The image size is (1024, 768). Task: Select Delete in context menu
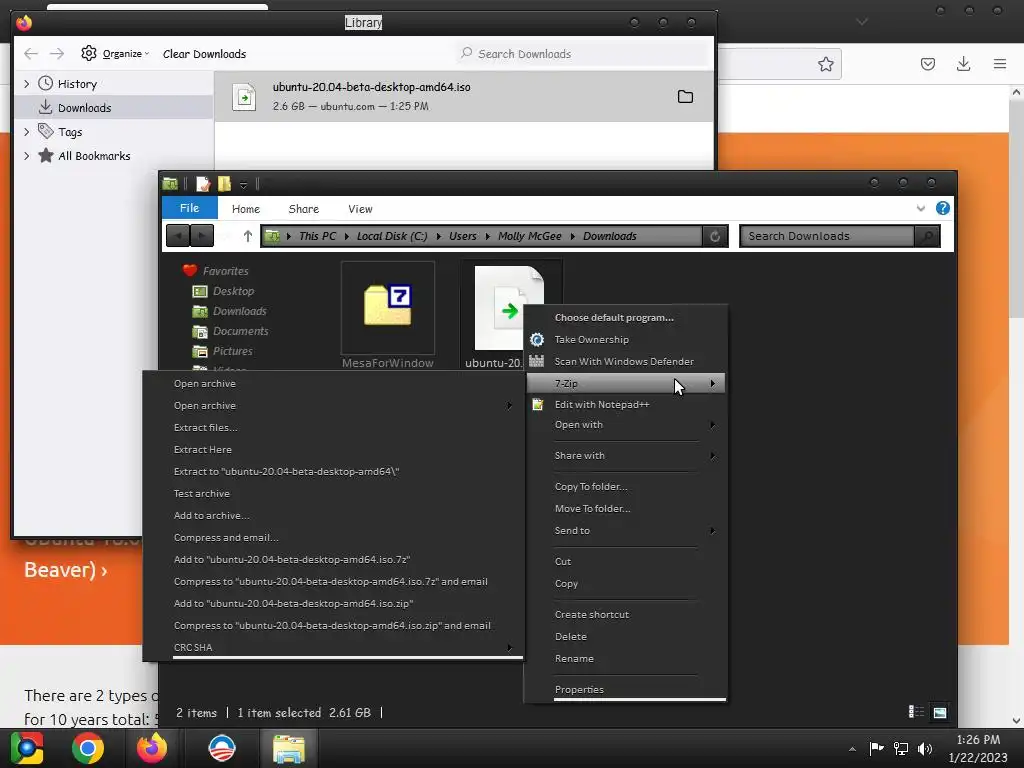[571, 637]
